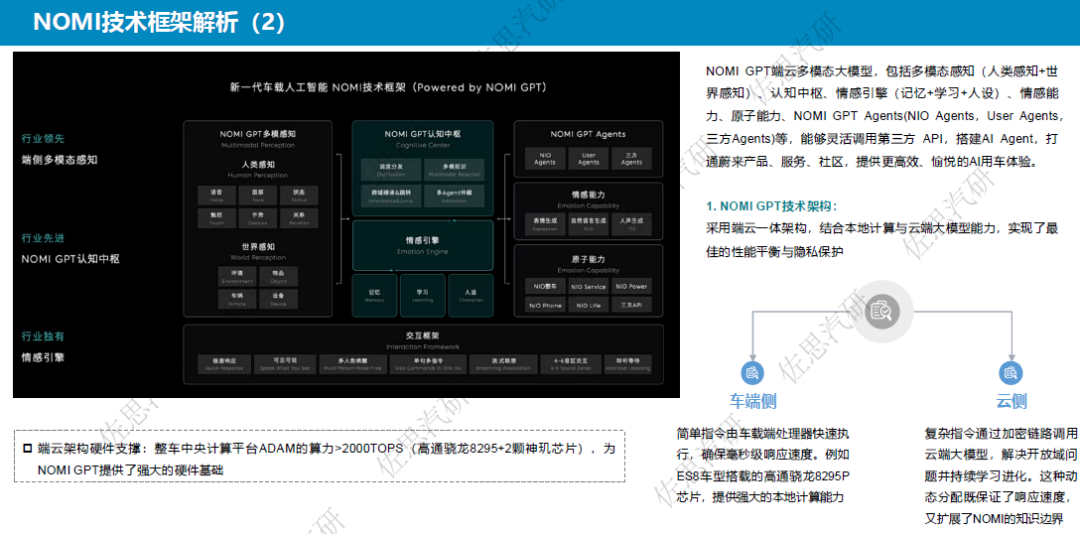
Task: Click the 云侧 label
Action: [1011, 401]
